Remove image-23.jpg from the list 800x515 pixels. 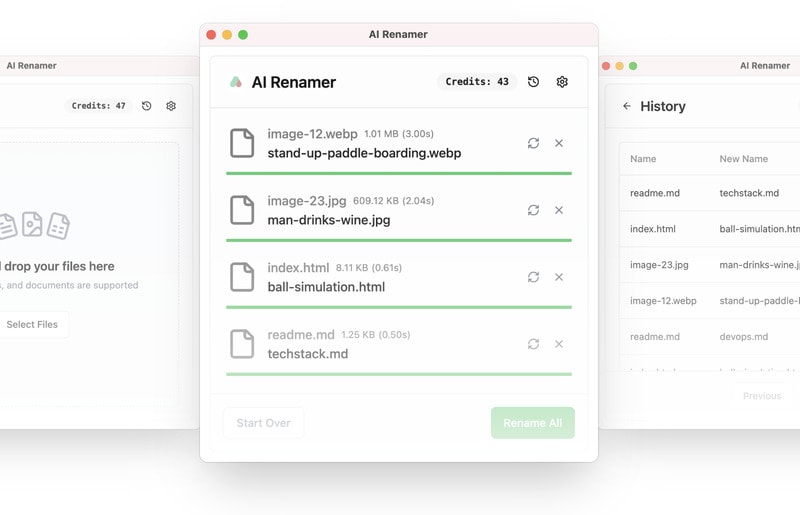tap(559, 210)
